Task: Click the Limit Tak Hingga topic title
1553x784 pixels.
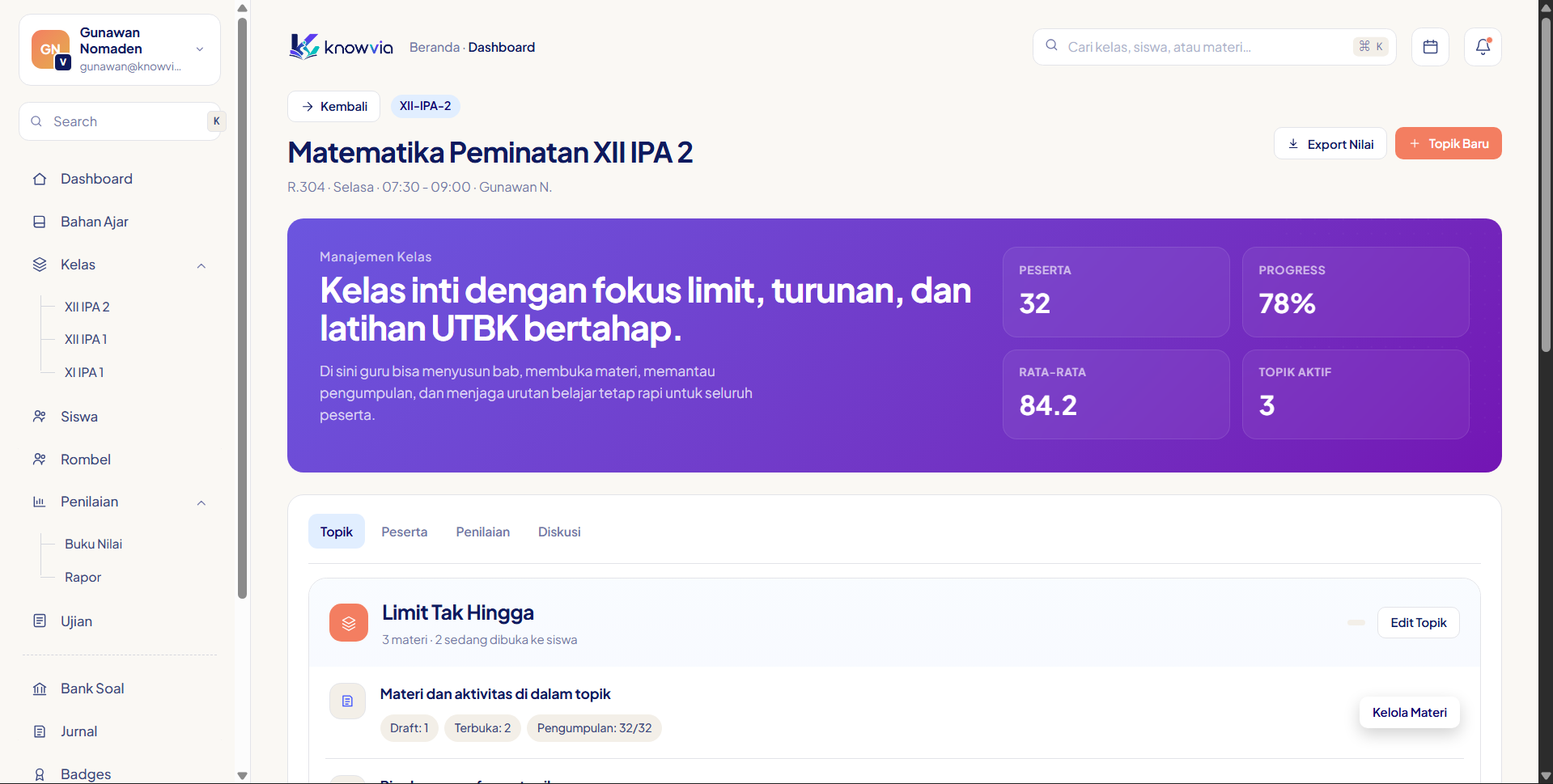Action: [x=458, y=612]
